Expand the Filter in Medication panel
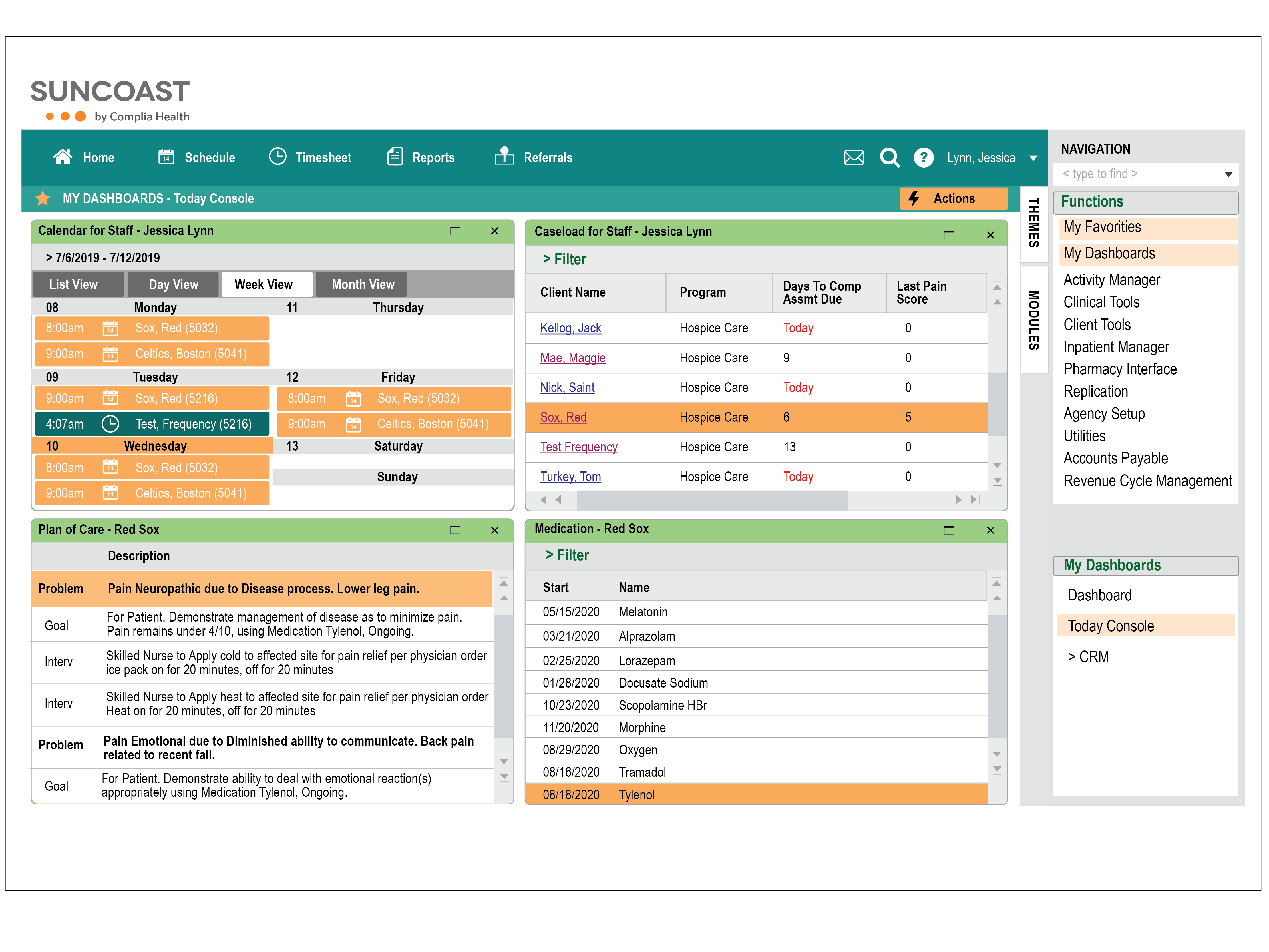This screenshot has width=1269, height=952. coord(567,555)
